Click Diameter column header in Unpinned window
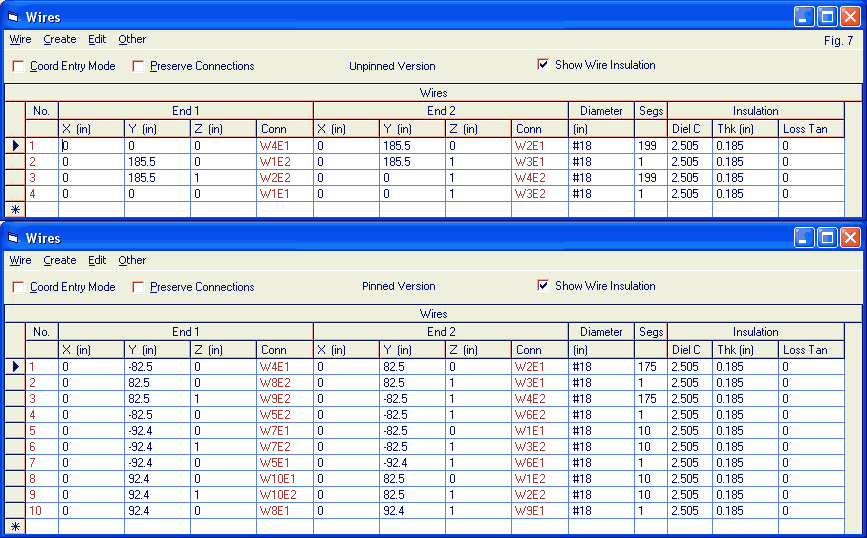This screenshot has height=538, width=867. pos(601,111)
